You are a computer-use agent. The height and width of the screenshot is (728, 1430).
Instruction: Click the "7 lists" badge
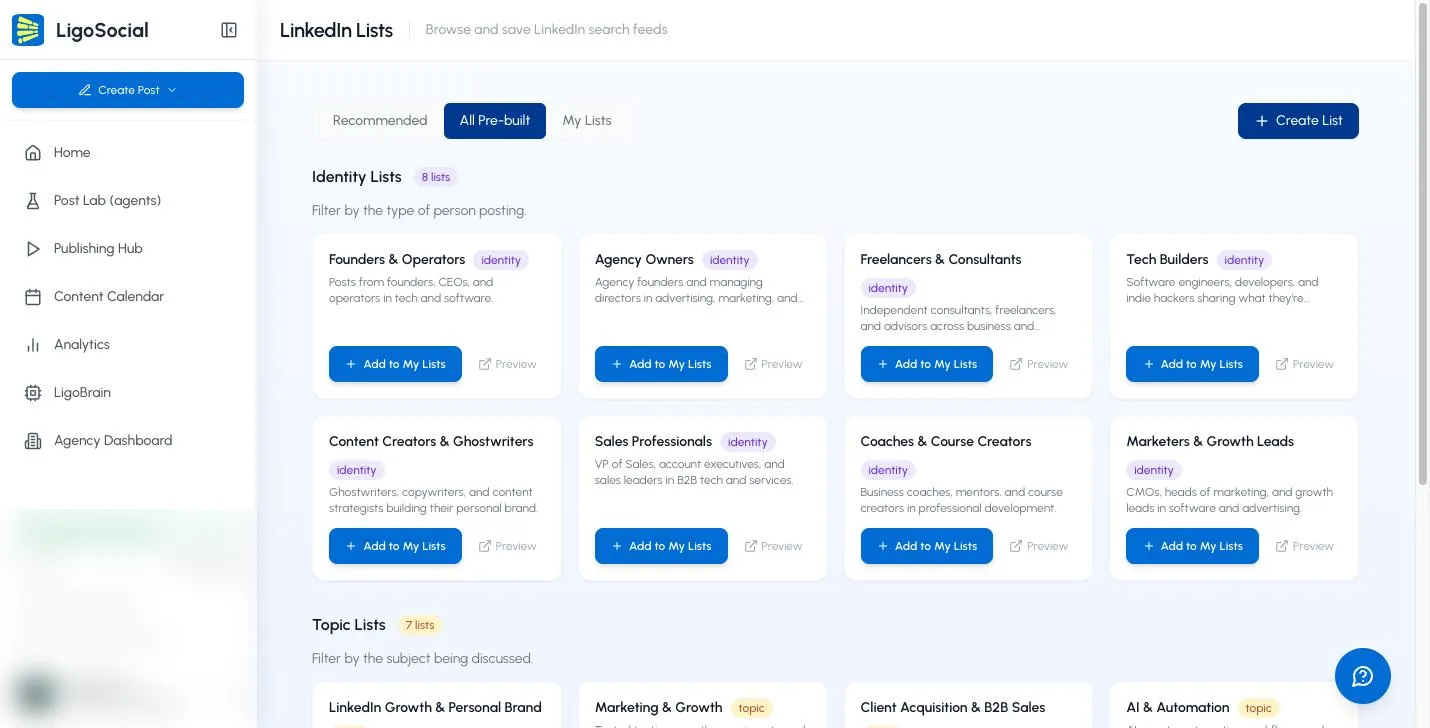pyautogui.click(x=420, y=625)
